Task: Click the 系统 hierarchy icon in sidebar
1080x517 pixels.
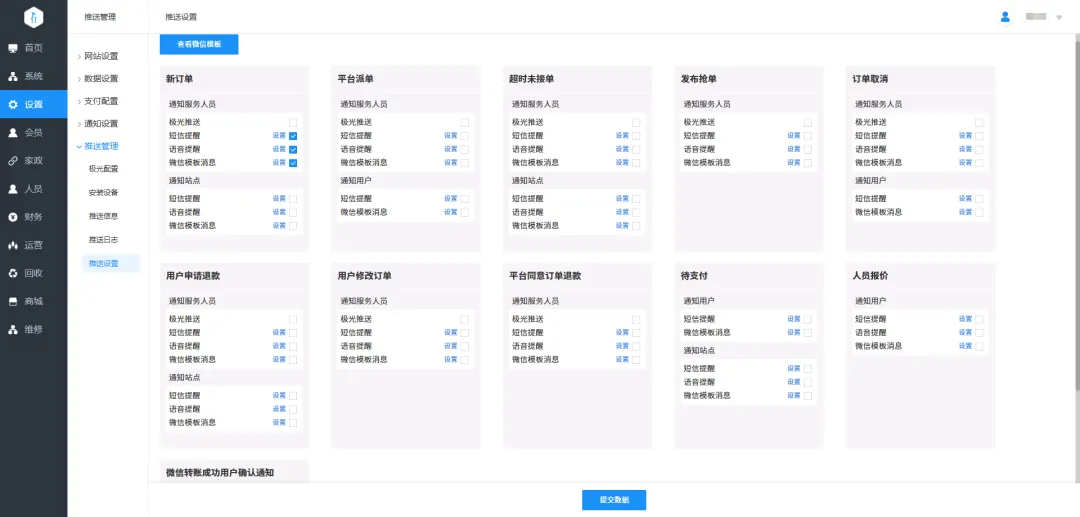Action: pyautogui.click(x=13, y=76)
